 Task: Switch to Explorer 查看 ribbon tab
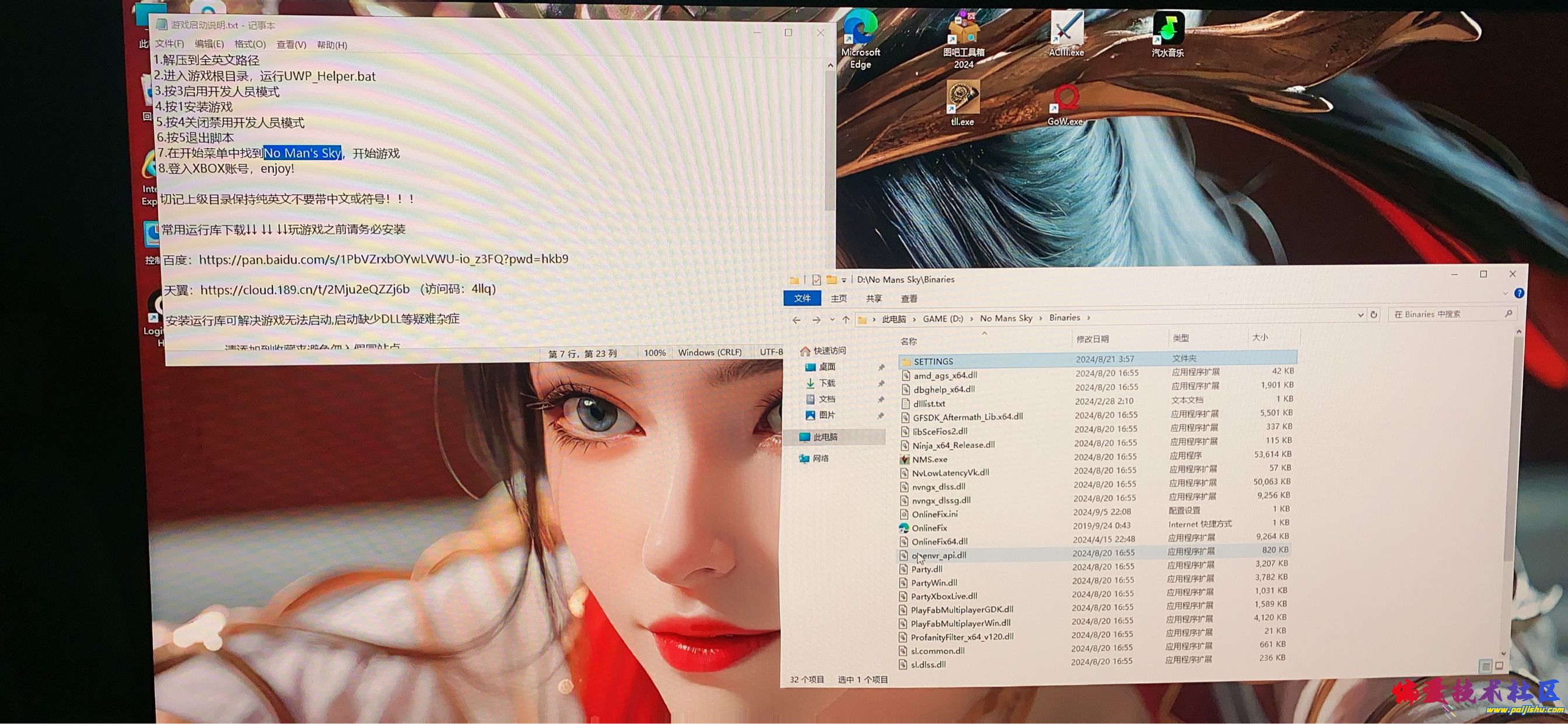coord(909,298)
